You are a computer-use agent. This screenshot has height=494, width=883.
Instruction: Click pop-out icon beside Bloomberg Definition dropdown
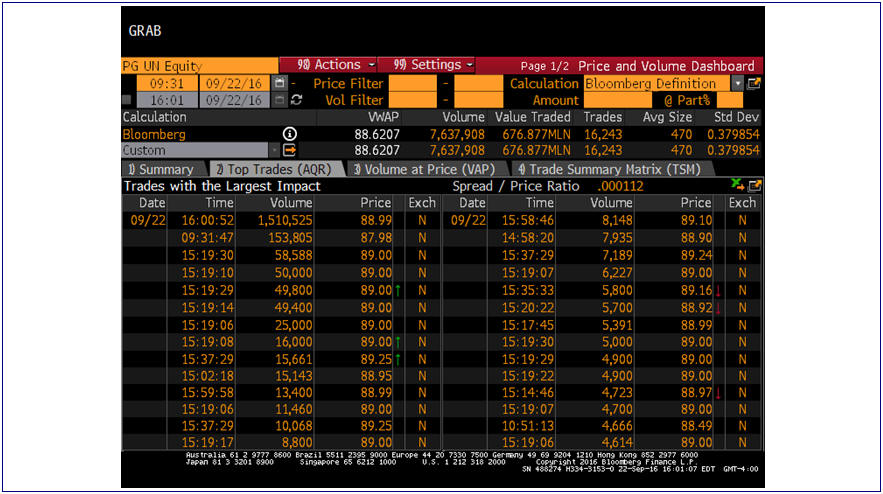754,84
